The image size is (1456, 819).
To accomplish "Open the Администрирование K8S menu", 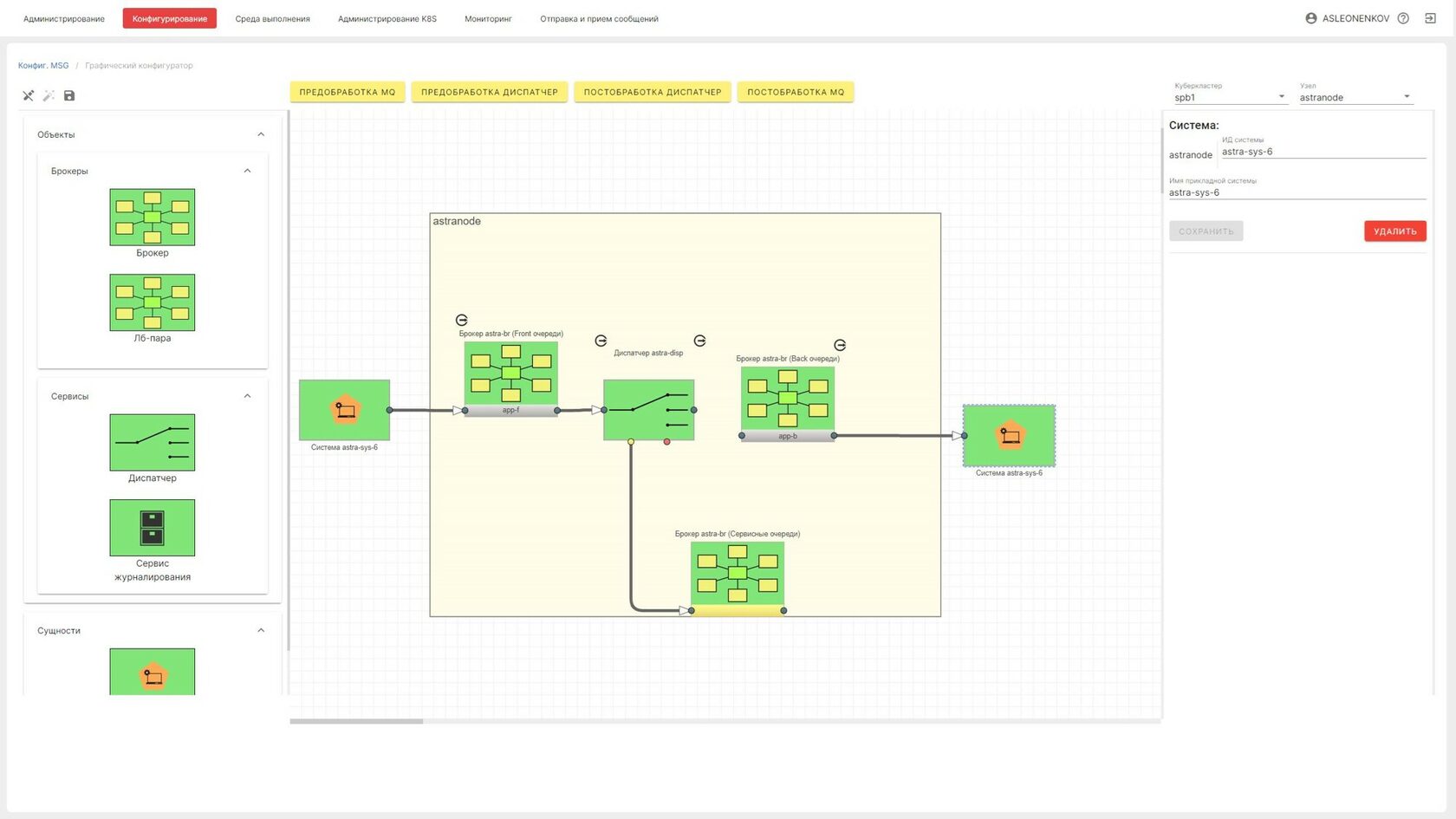I will [x=387, y=18].
